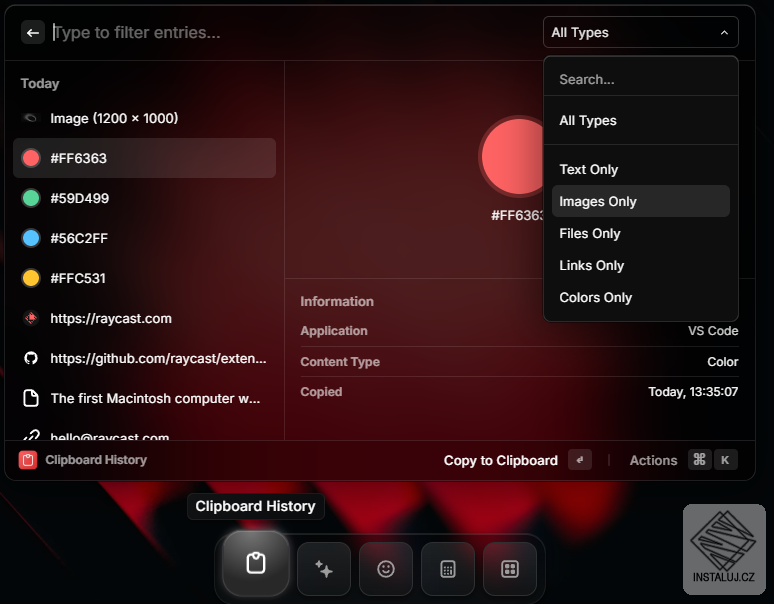This screenshot has height=604, width=774.
Task: Click the Enter key icon next to Copy to Clipboard
Action: point(580,460)
